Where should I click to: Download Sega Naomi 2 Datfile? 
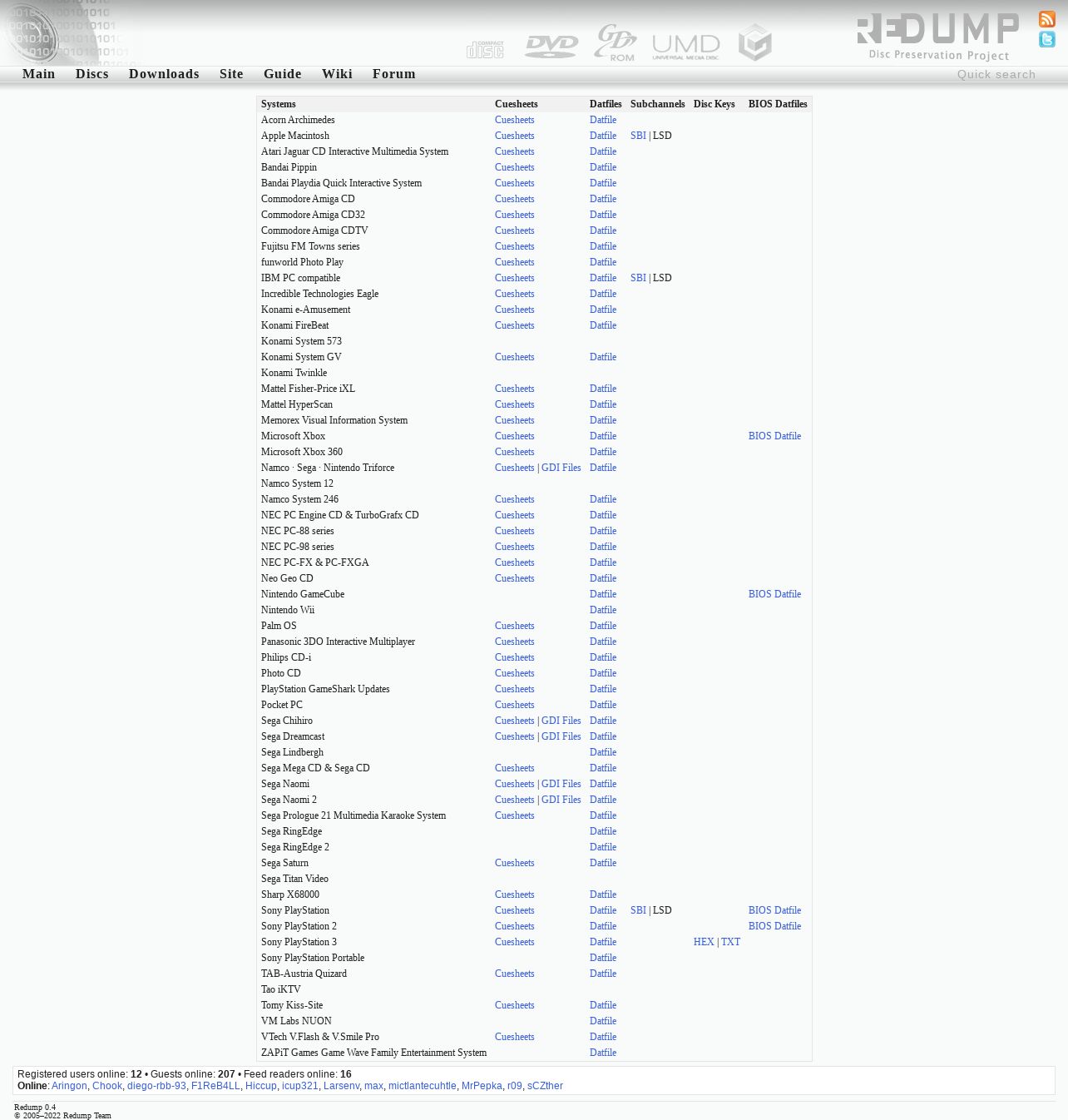pos(603,800)
